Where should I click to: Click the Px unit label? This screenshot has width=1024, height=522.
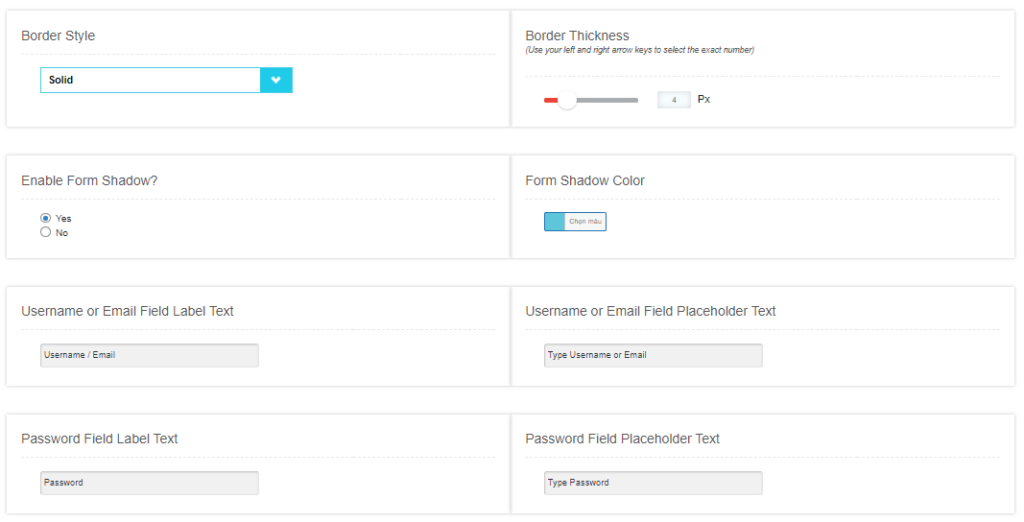(x=703, y=99)
